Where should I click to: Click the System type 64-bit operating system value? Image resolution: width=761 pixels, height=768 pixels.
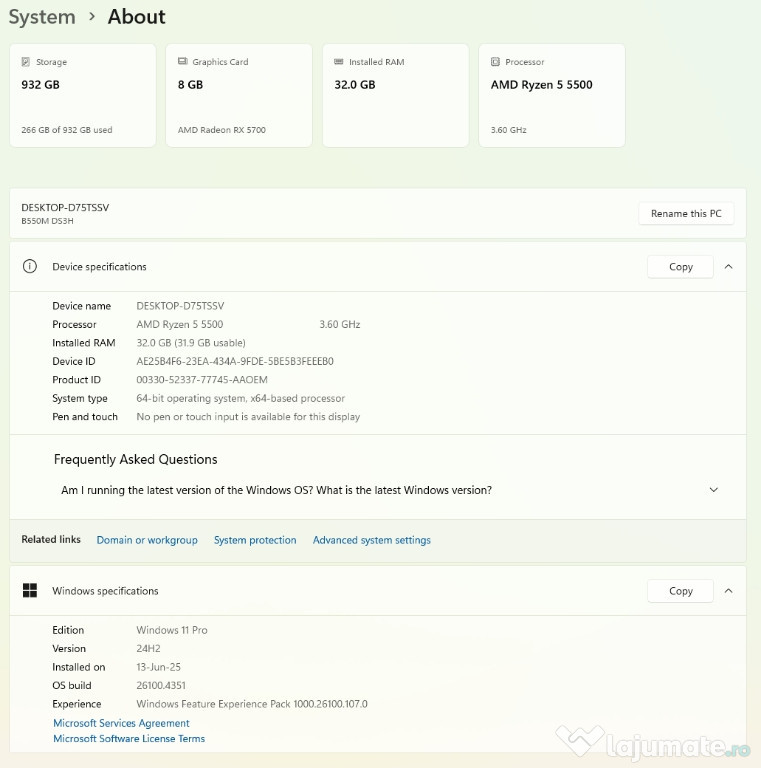(x=240, y=398)
